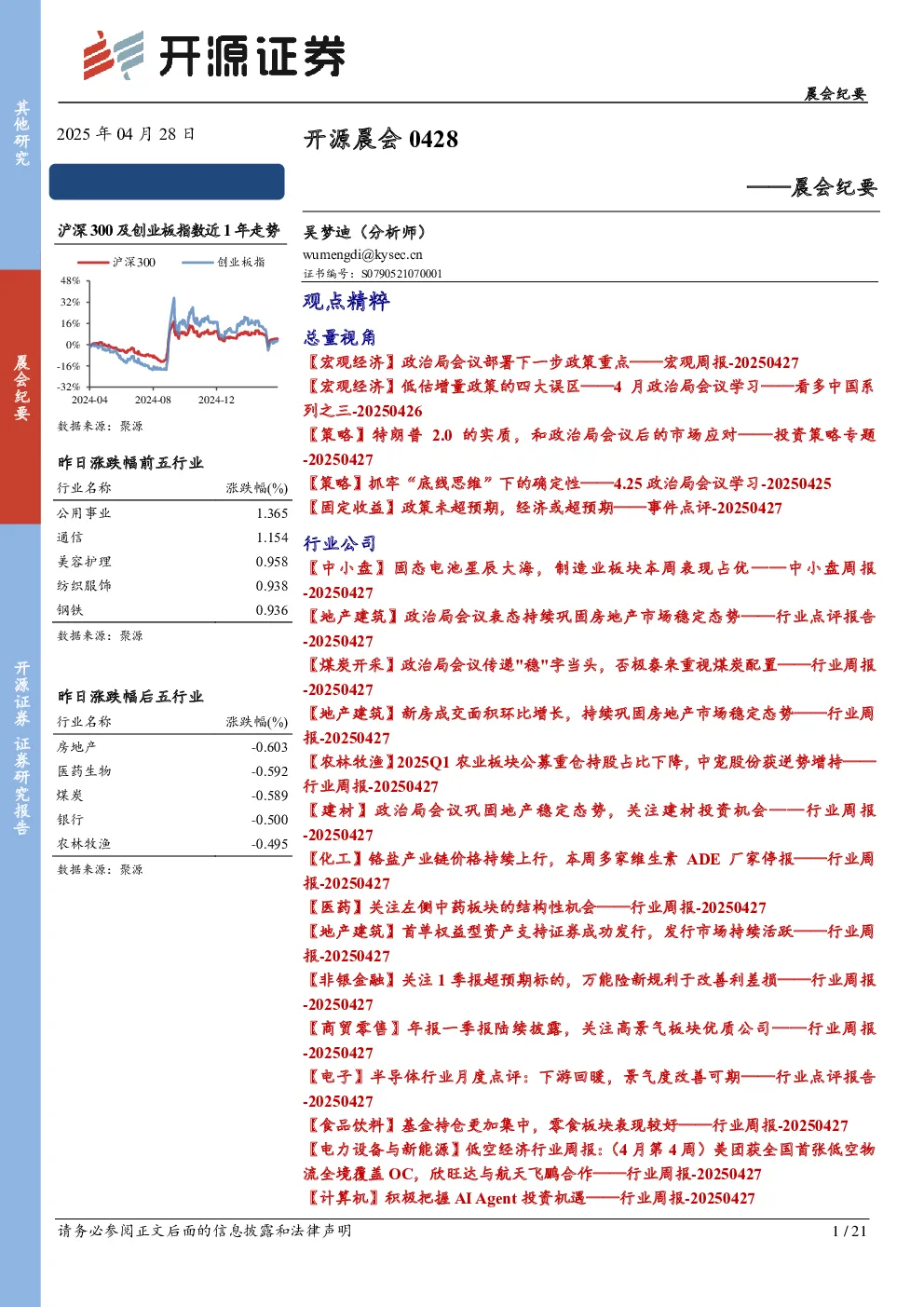Click the page number 1 / 21

(x=849, y=1232)
